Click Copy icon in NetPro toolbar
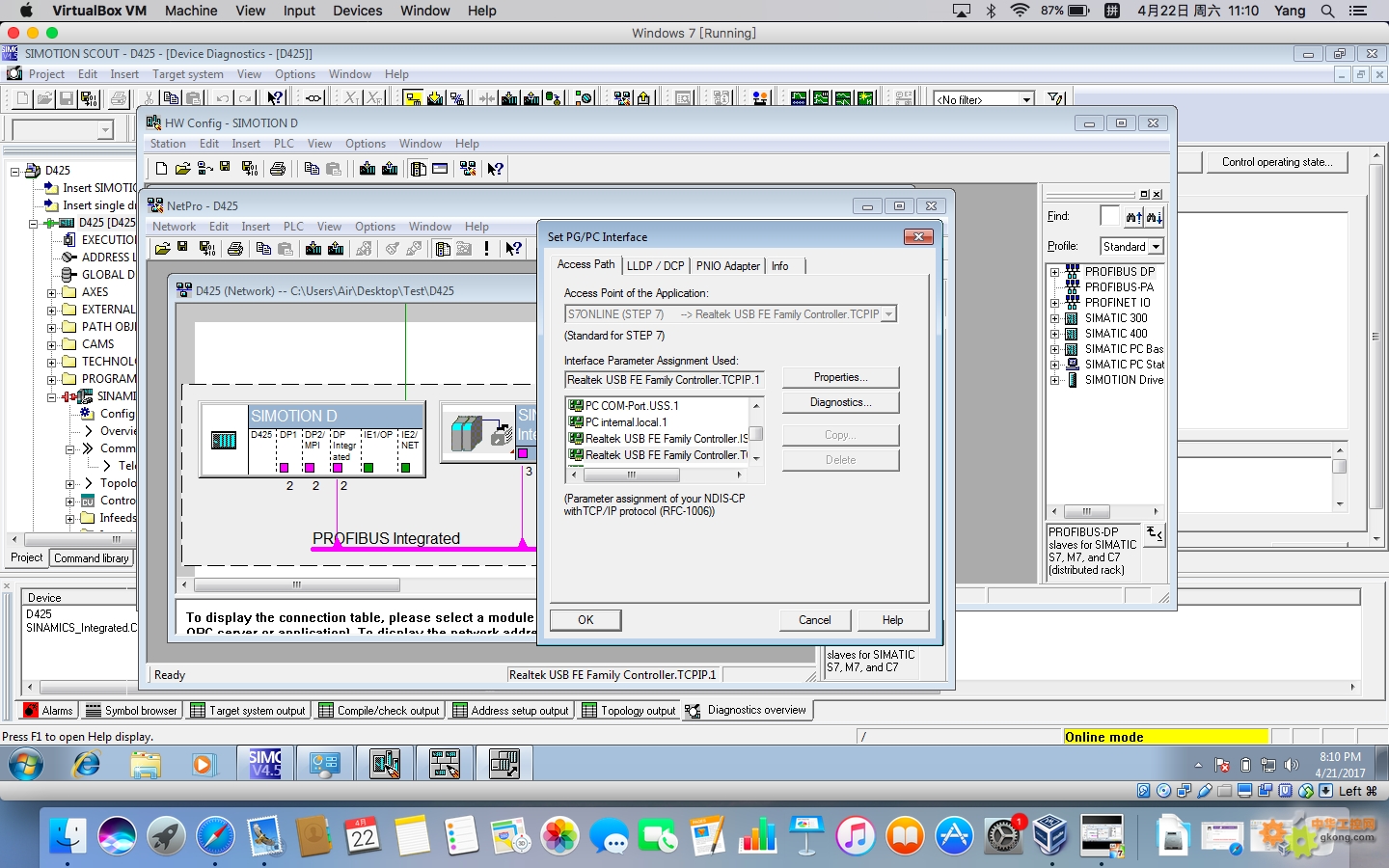This screenshot has height=868, width=1389. [263, 249]
